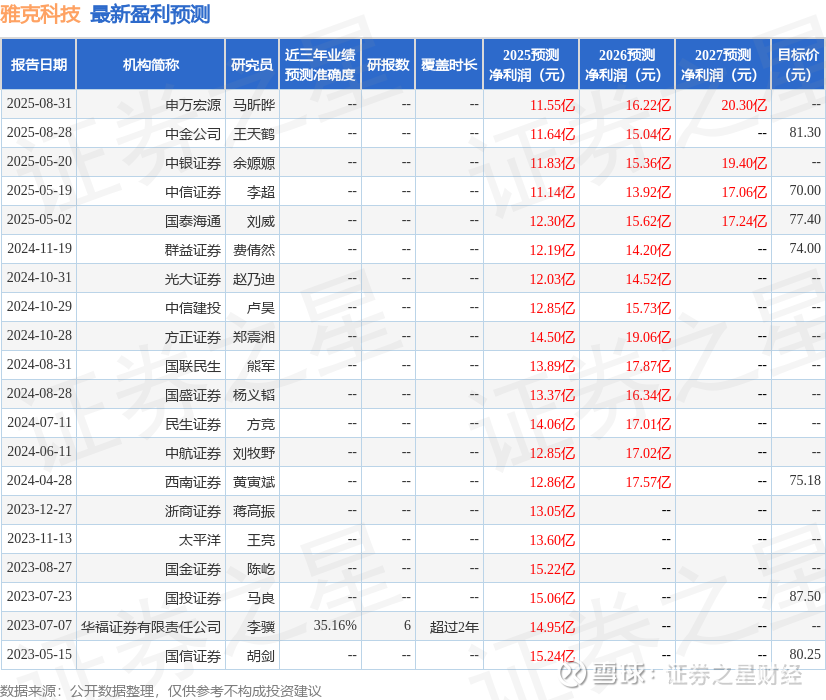This screenshot has width=826, height=700.
Task: Click the 15.73亿 forecast value
Action: point(648,308)
